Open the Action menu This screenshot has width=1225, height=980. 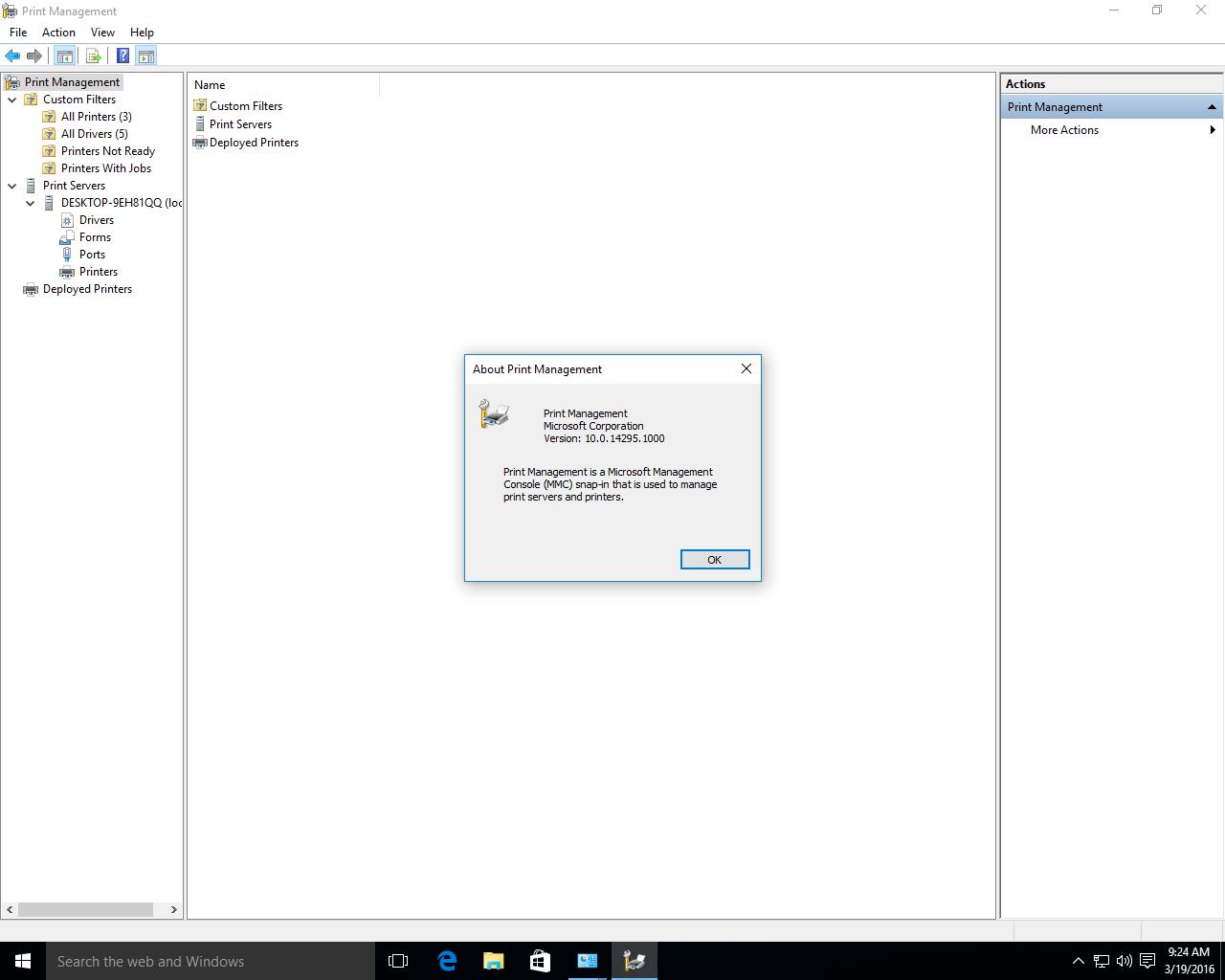click(x=58, y=33)
